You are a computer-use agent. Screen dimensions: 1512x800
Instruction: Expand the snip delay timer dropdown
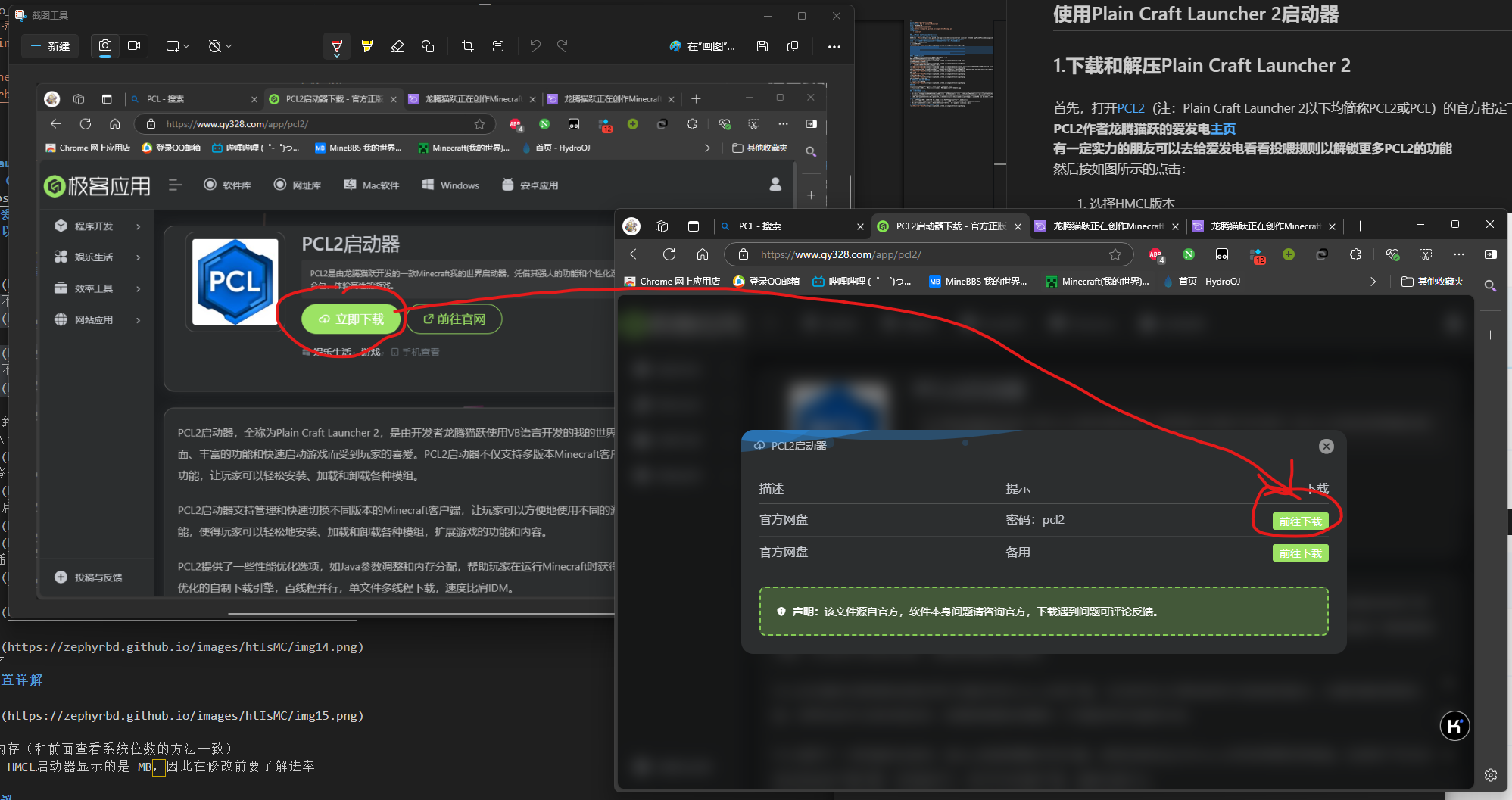pyautogui.click(x=220, y=47)
